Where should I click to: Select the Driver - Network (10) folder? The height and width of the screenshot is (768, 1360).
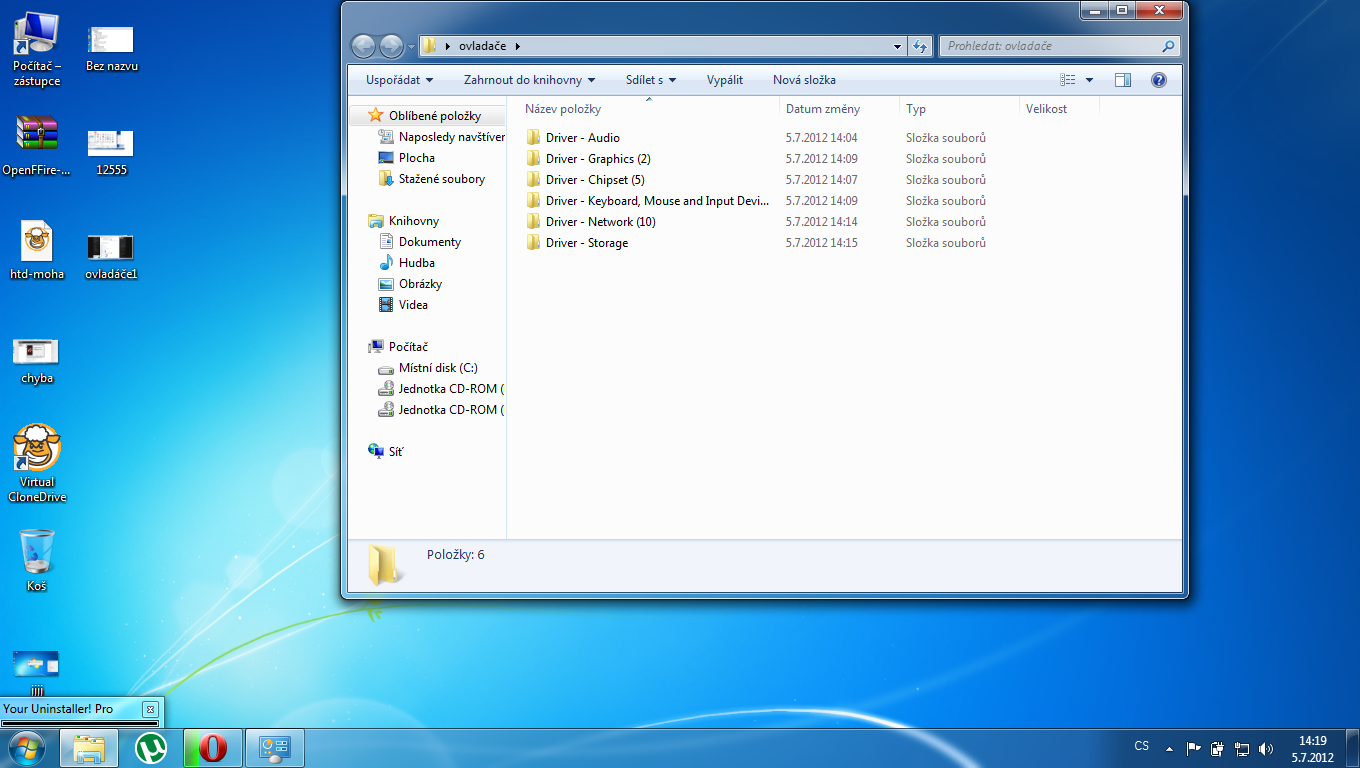(x=600, y=222)
